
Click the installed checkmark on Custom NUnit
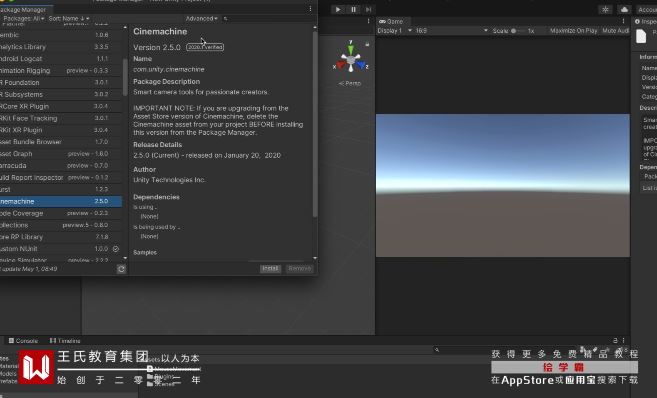coord(116,249)
